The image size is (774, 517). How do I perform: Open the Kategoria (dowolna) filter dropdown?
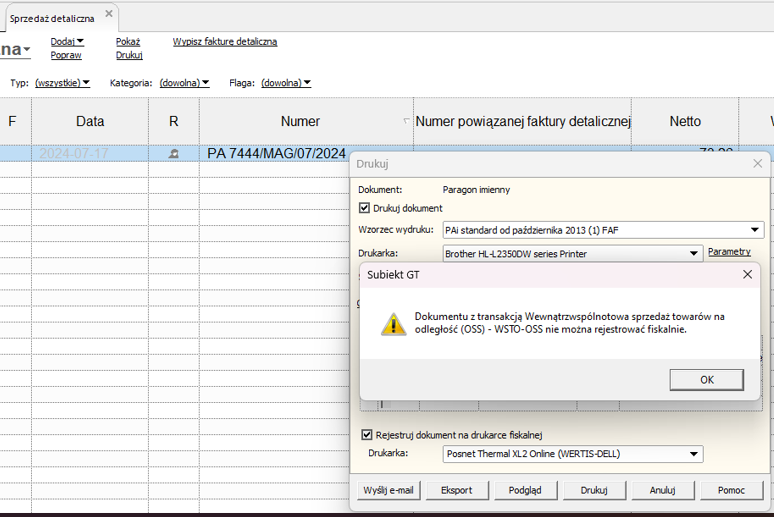[184, 82]
